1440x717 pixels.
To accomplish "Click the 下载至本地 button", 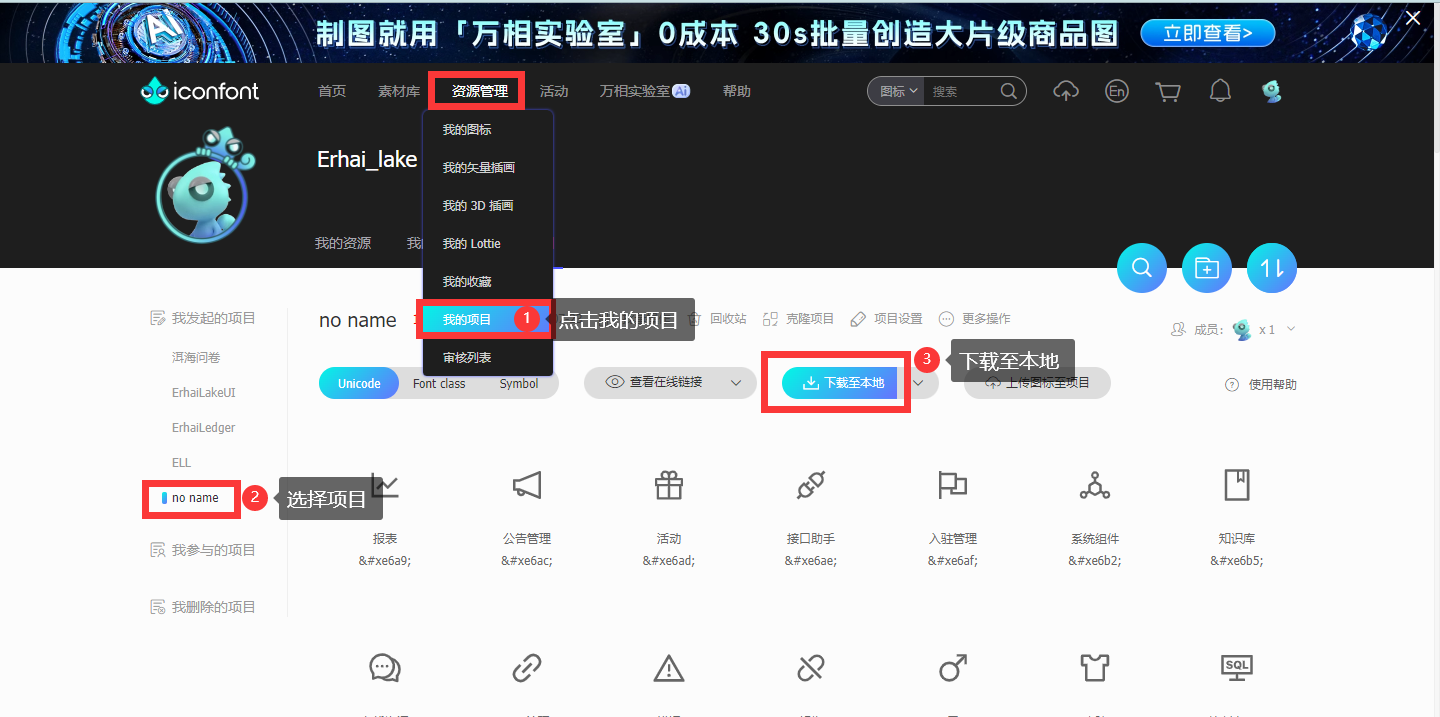I will [x=843, y=383].
